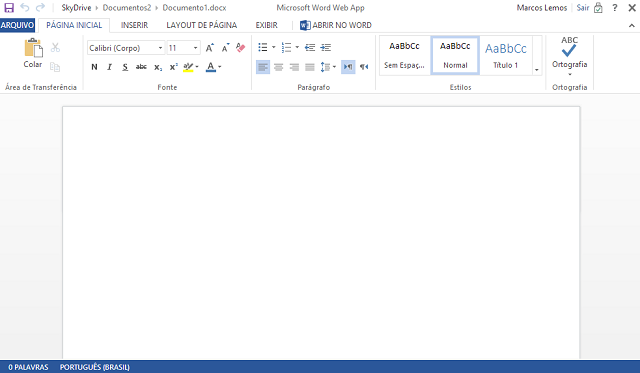Run the Ortografia spell check
The image size is (640, 373).
pos(569,52)
